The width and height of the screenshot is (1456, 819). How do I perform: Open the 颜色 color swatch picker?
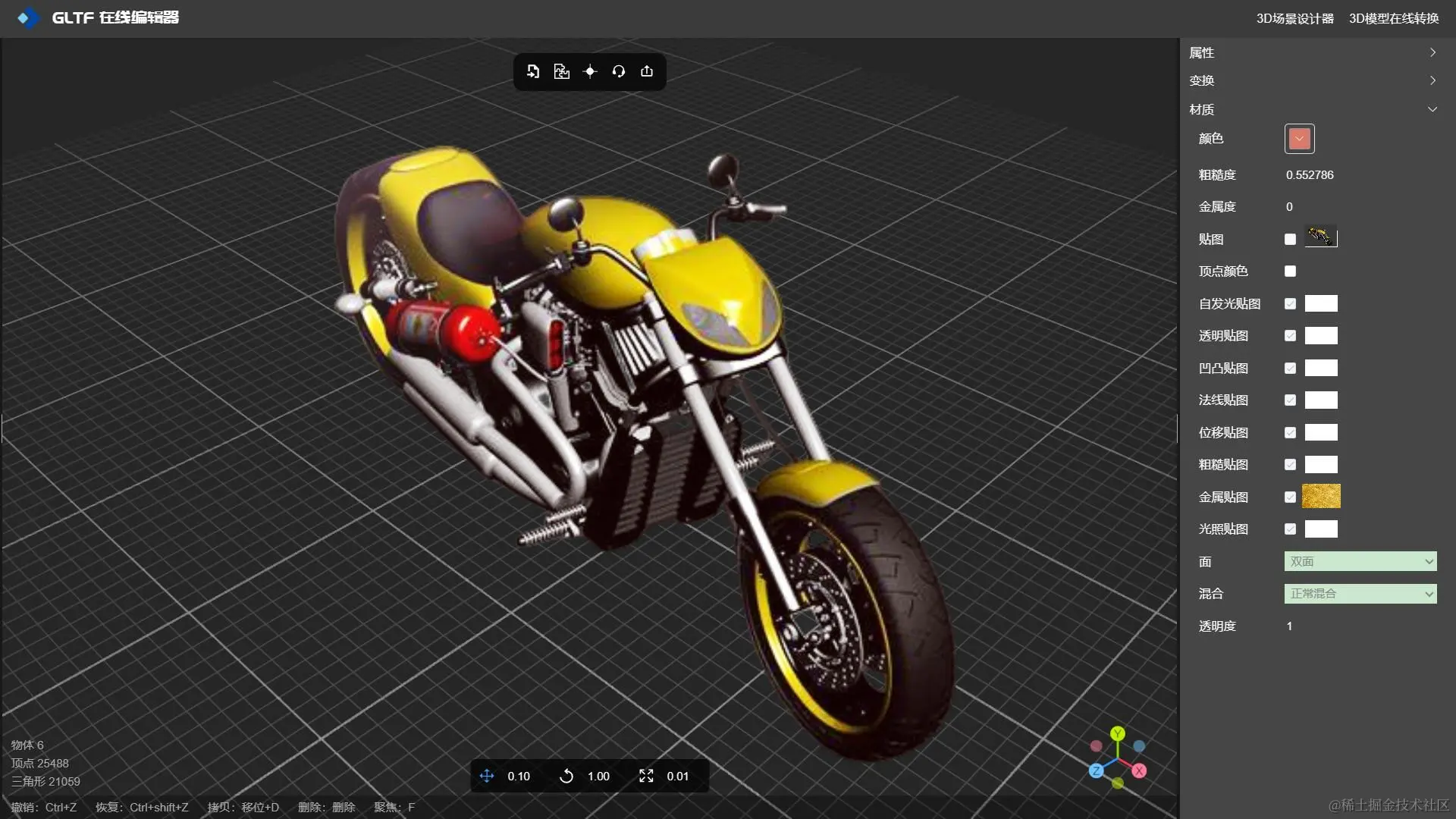pyautogui.click(x=1299, y=139)
